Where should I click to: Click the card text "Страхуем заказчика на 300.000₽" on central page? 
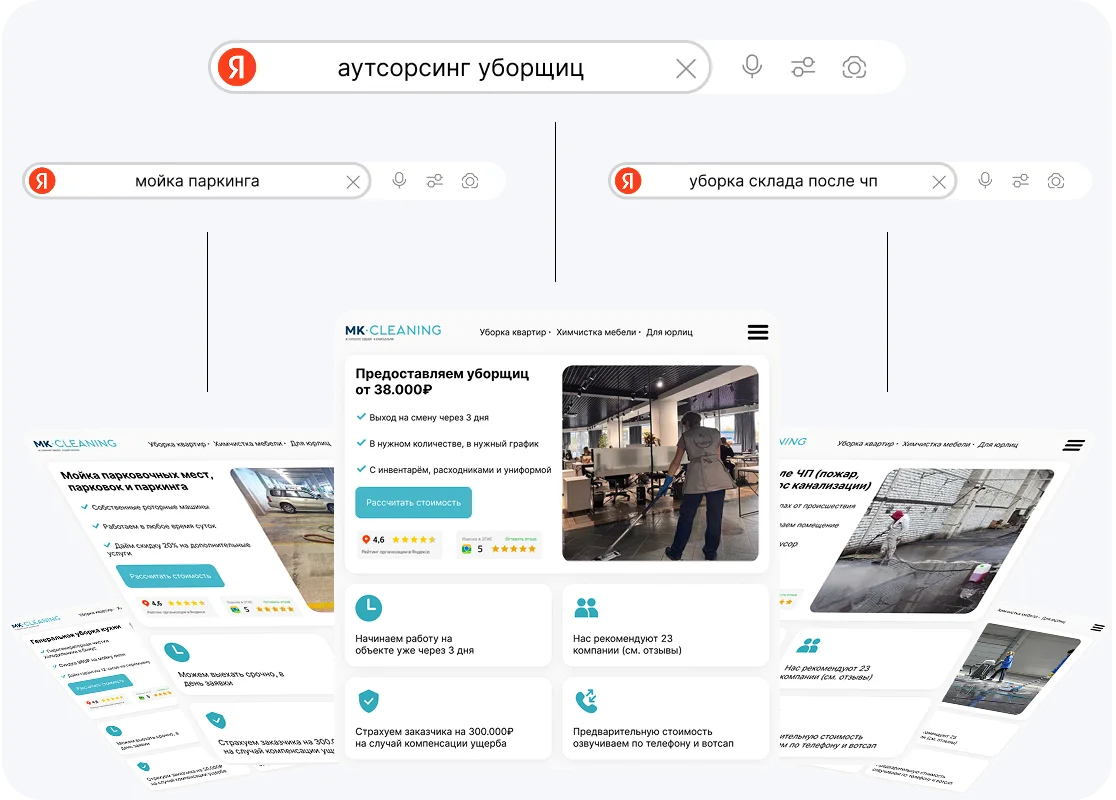click(434, 737)
